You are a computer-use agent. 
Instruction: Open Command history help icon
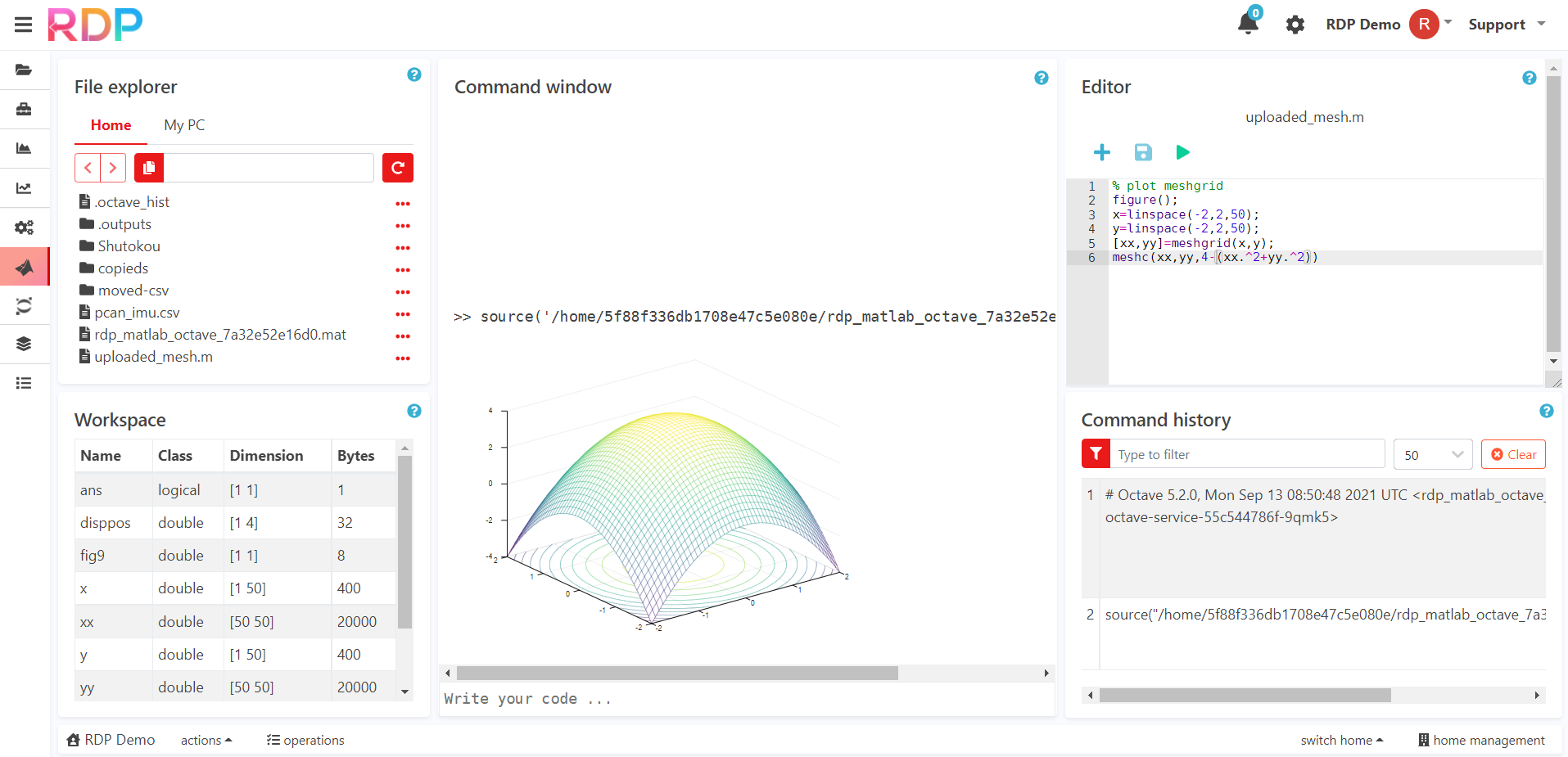click(x=1547, y=411)
